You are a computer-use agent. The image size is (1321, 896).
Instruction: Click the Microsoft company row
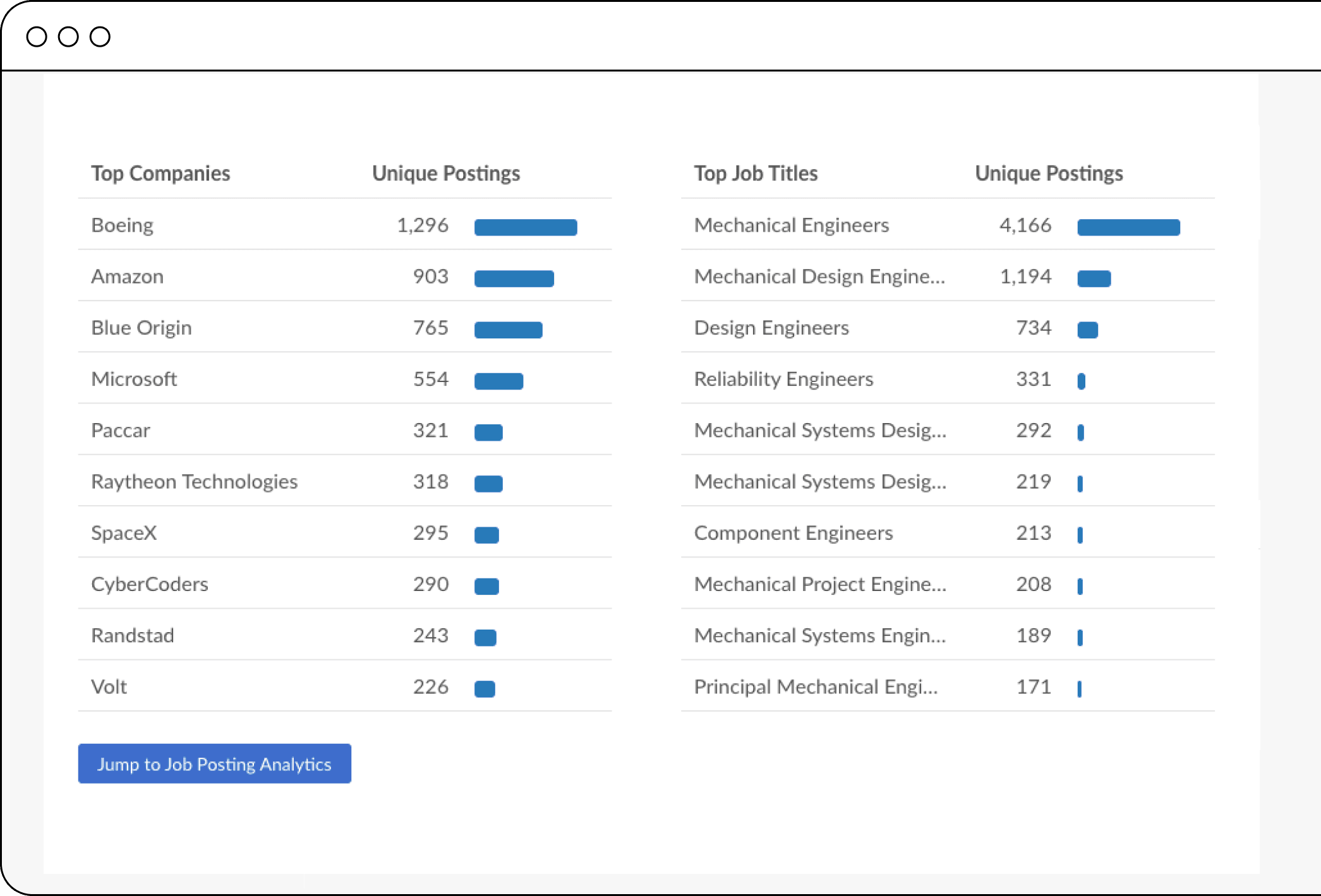pos(345,378)
